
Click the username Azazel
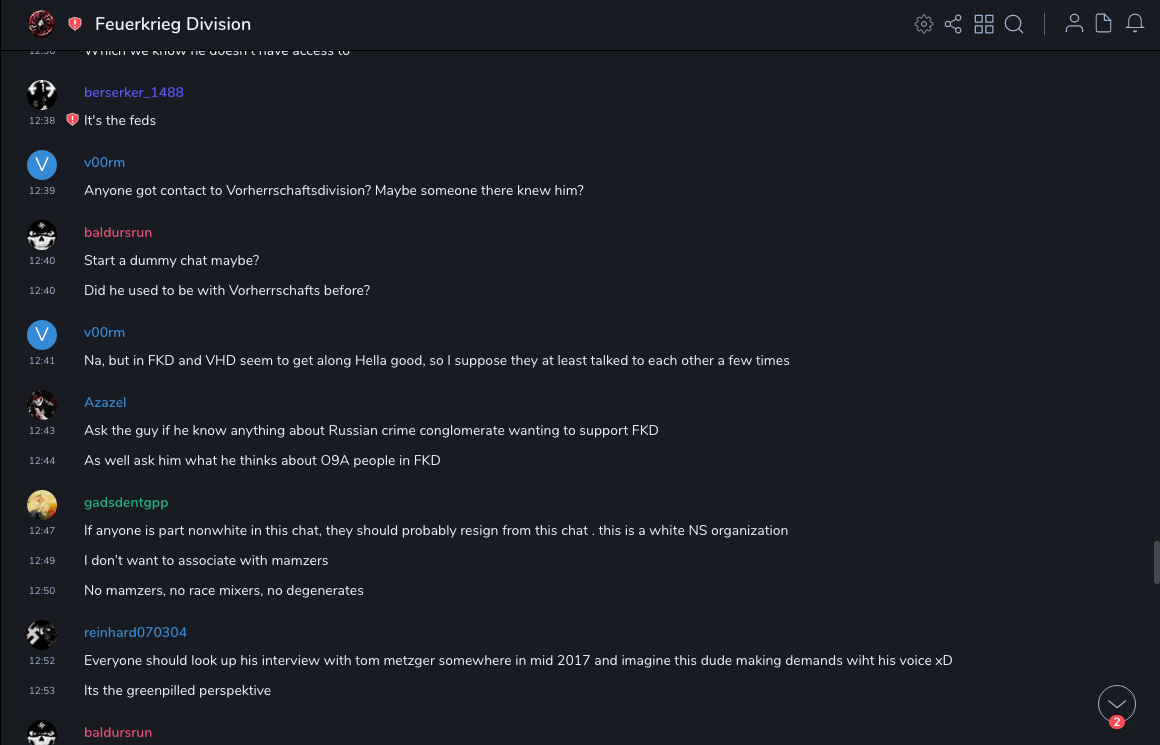point(105,402)
